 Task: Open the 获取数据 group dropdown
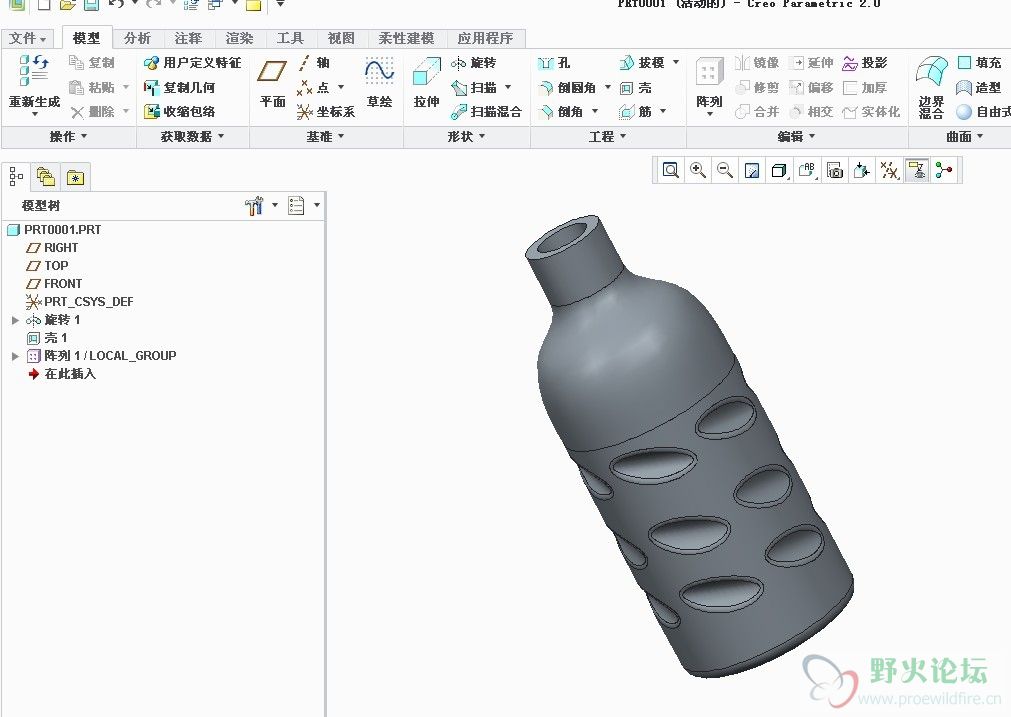click(x=192, y=137)
